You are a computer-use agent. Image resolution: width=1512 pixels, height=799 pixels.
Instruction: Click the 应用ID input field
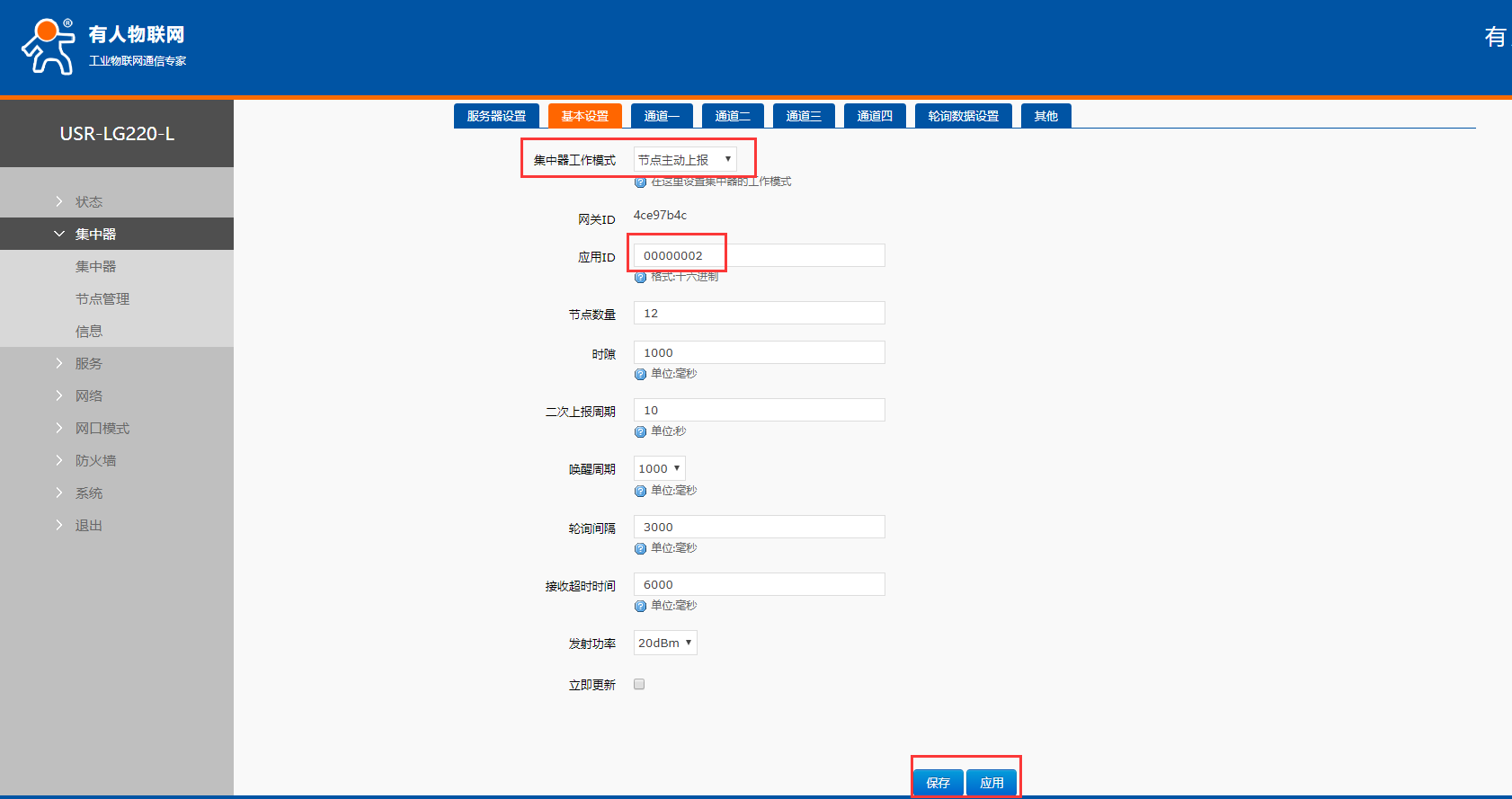point(759,255)
